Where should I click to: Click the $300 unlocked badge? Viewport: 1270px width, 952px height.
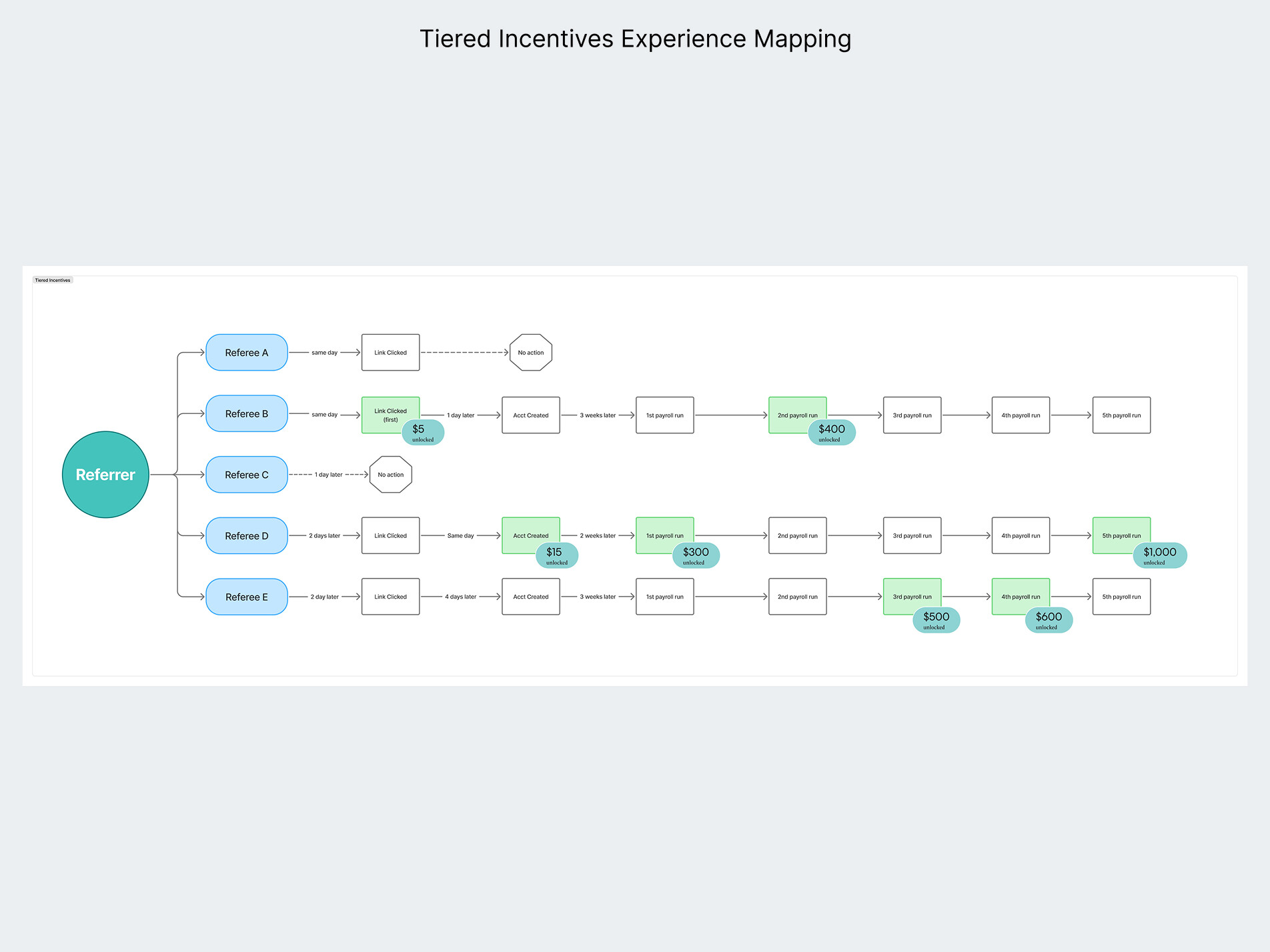point(696,555)
